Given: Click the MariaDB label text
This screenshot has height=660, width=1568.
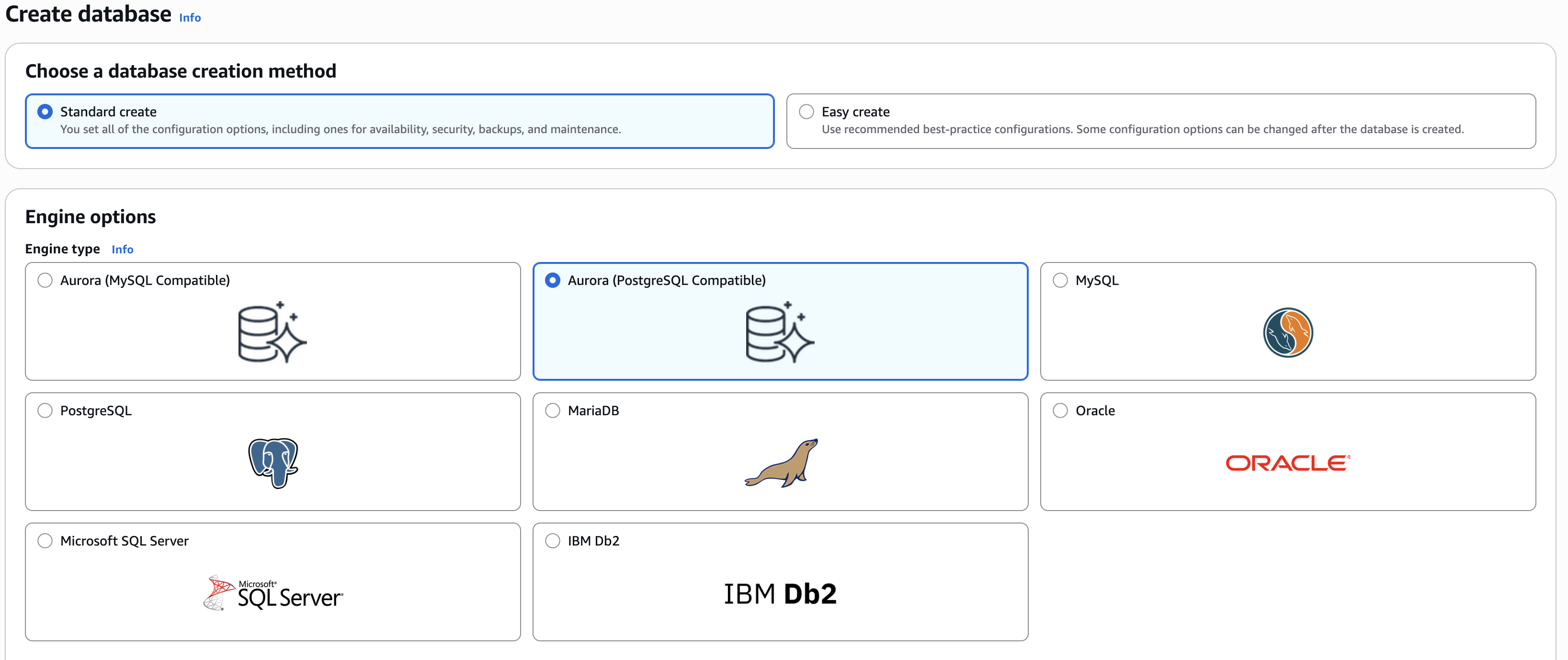Looking at the screenshot, I should click(593, 410).
